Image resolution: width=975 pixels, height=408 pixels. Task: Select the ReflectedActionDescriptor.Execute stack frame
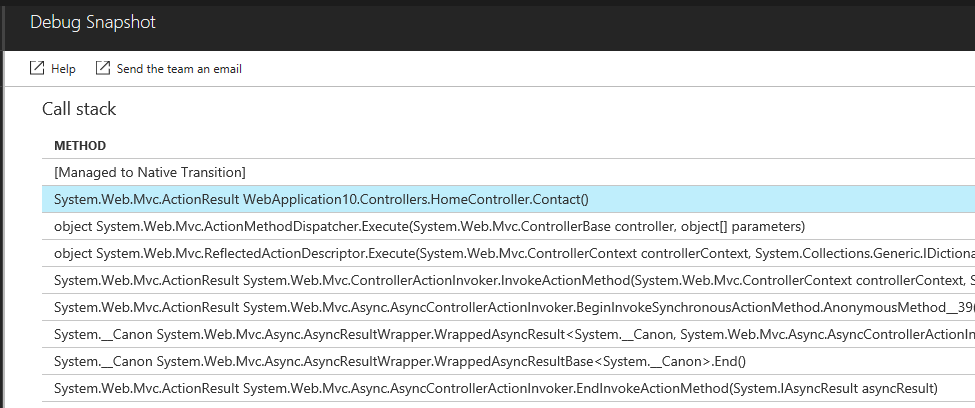[x=509, y=253]
